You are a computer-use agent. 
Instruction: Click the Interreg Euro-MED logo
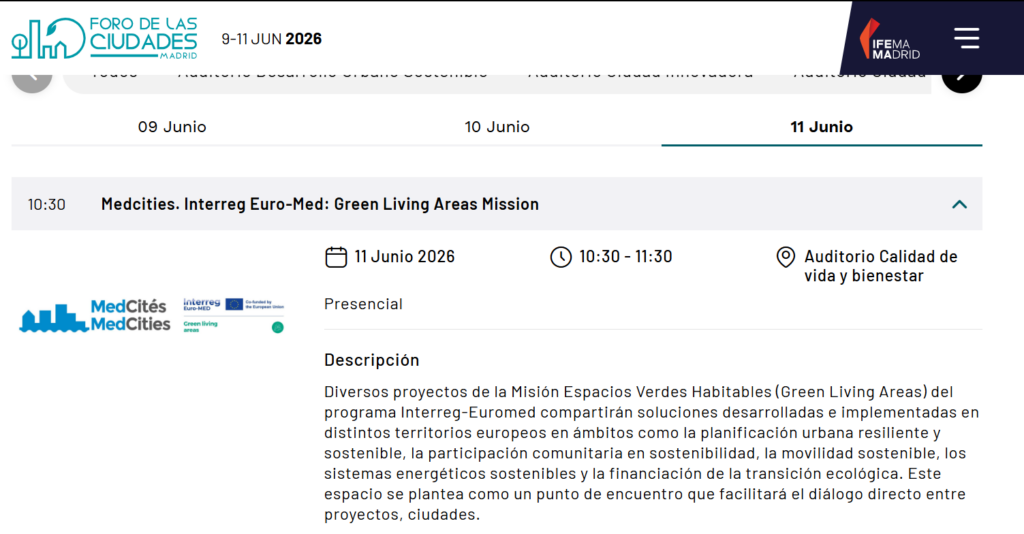(x=233, y=315)
